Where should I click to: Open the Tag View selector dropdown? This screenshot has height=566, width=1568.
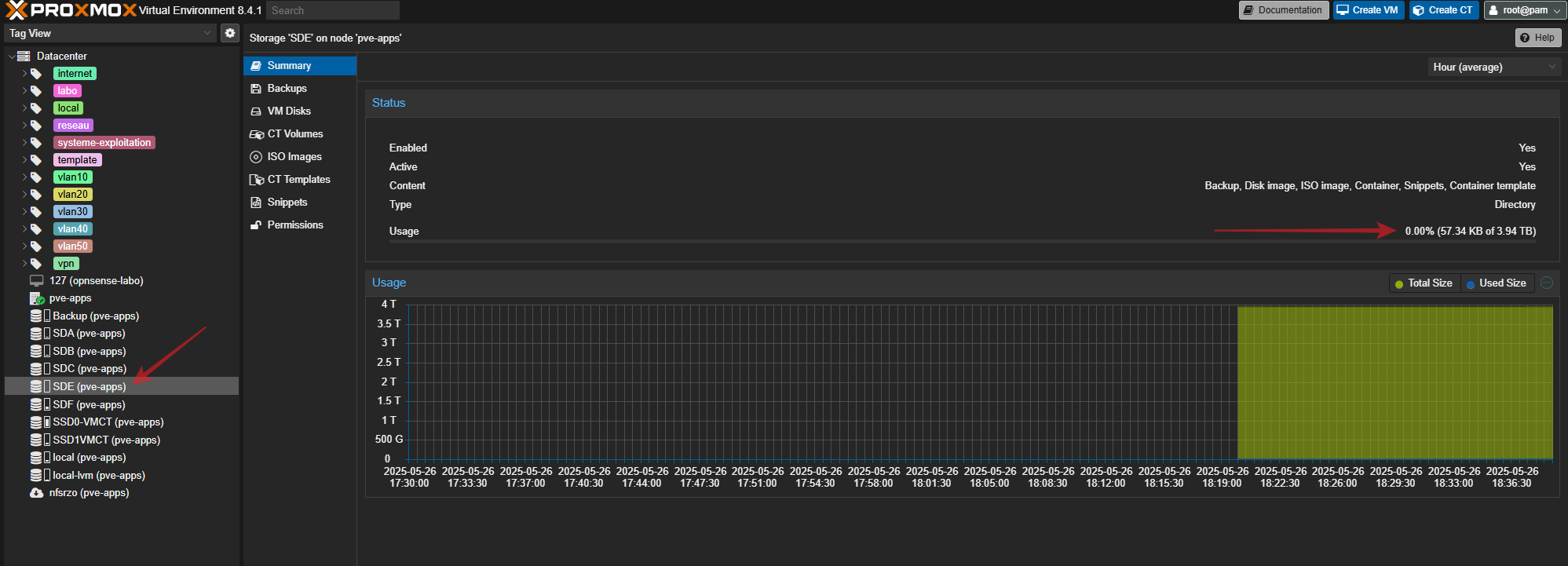(110, 33)
